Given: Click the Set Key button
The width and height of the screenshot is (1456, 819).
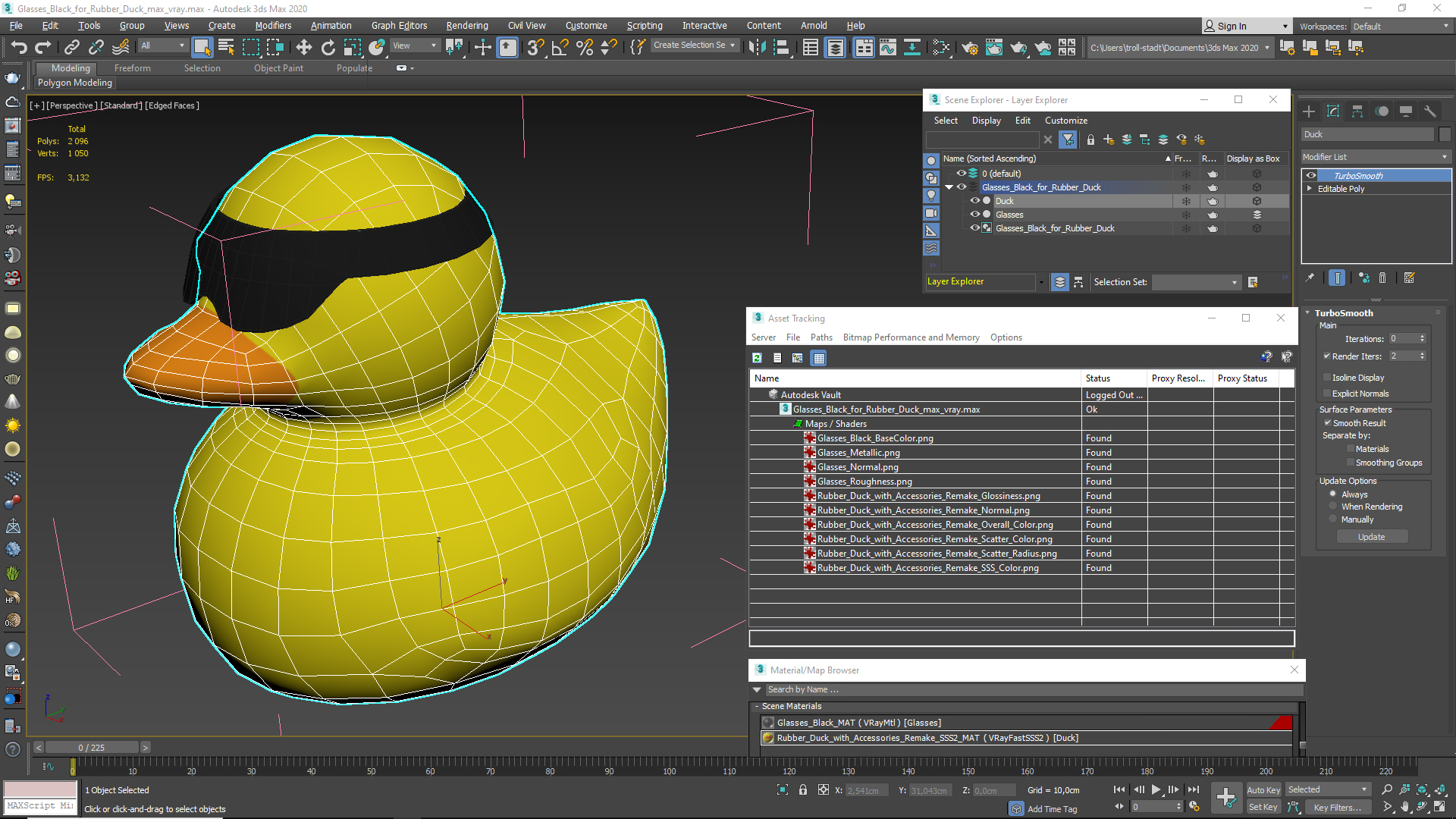Looking at the screenshot, I should click(1263, 807).
